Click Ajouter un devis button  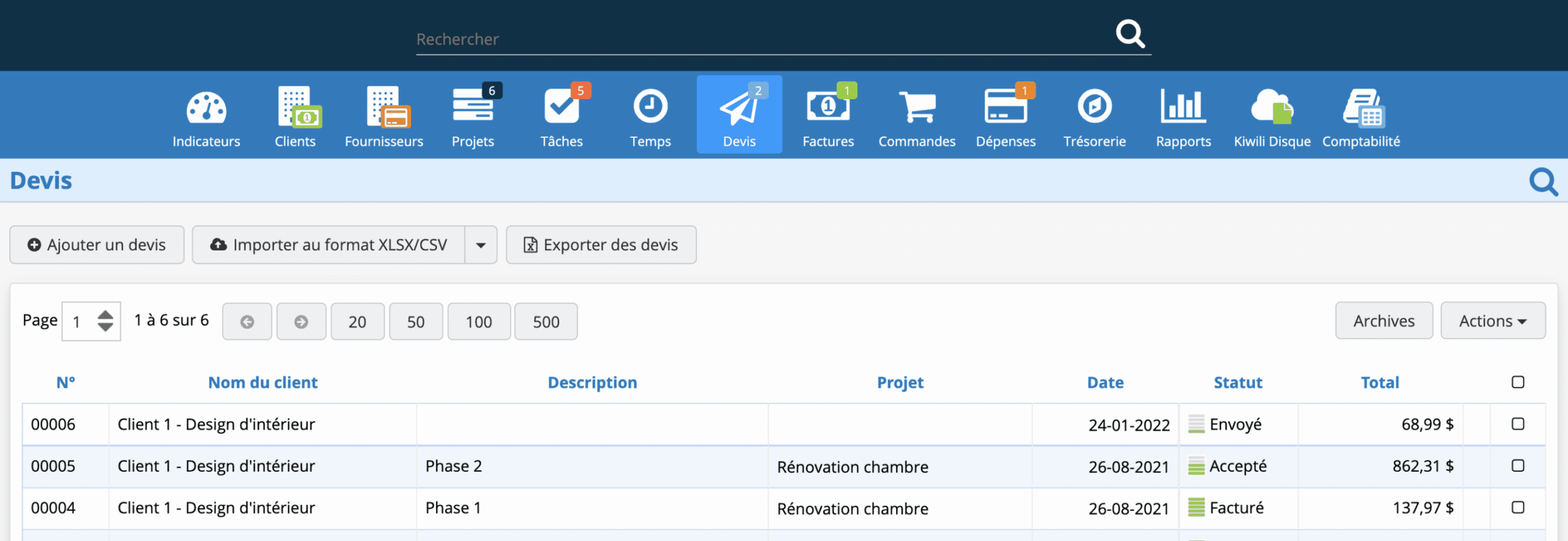pos(97,245)
